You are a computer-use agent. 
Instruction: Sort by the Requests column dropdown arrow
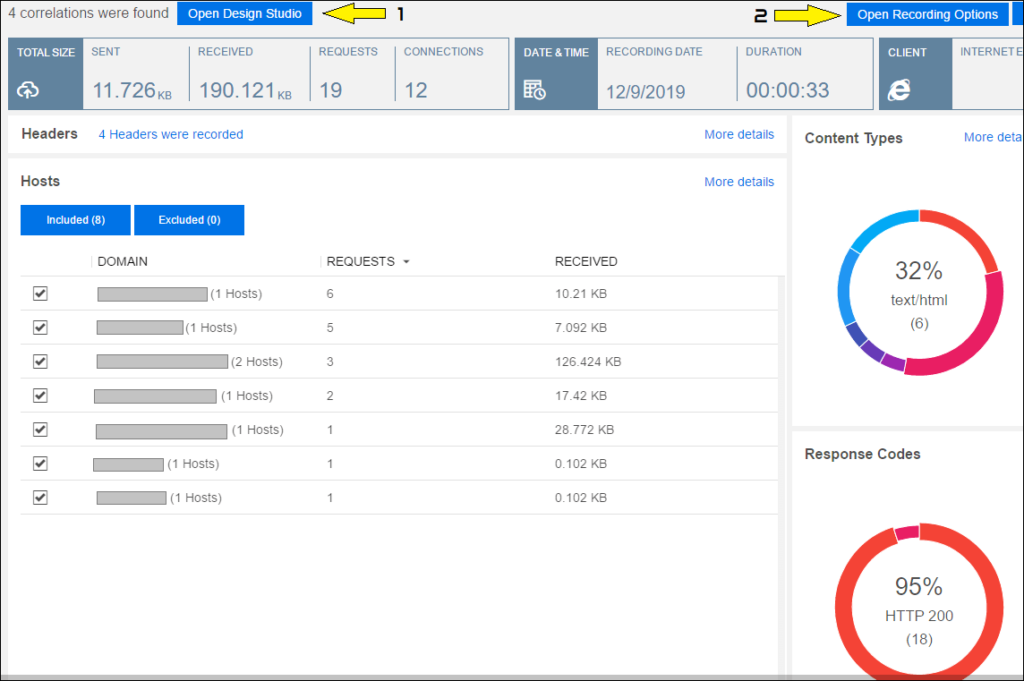(x=406, y=262)
